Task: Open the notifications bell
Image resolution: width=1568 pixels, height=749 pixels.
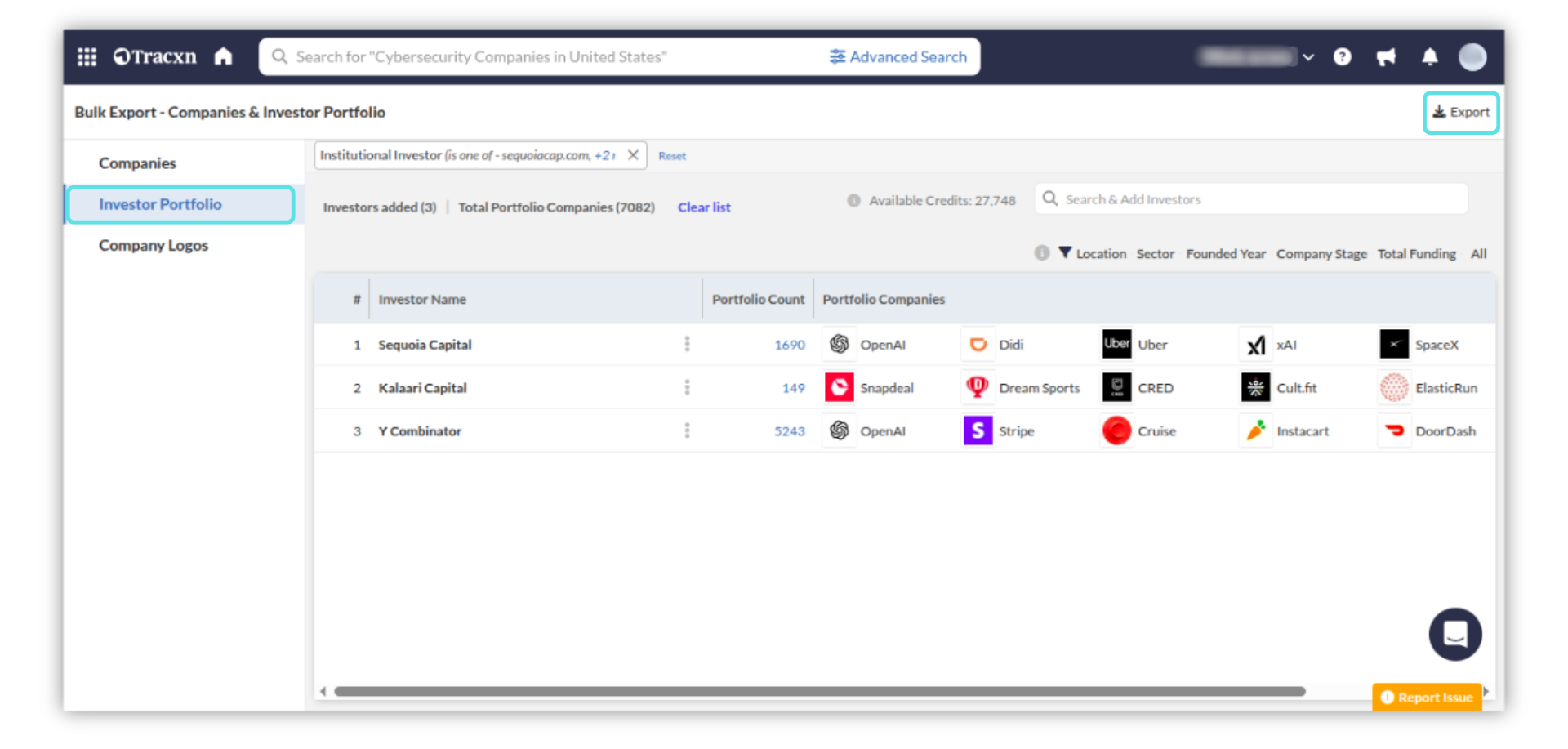Action: pyautogui.click(x=1429, y=56)
